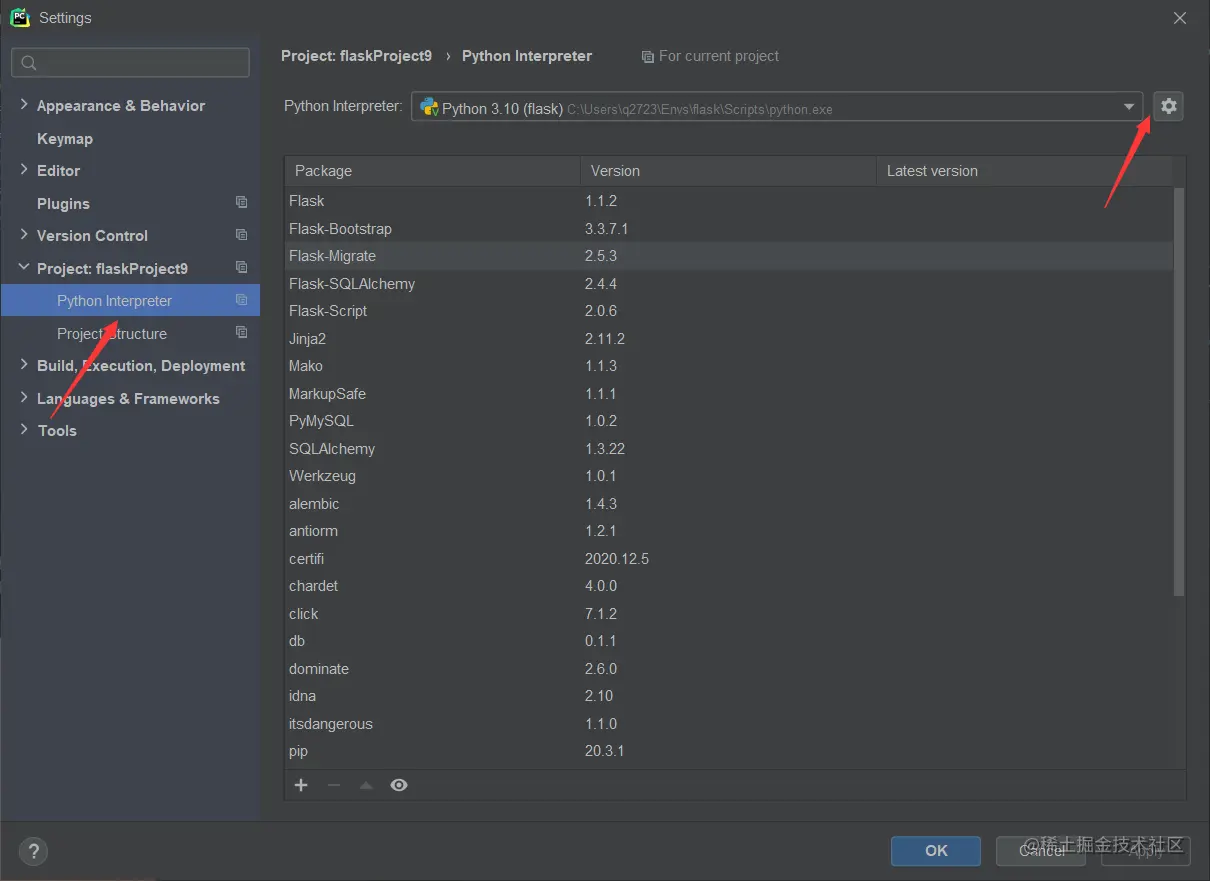
Task: Select the chardet package row
Action: 729,586
